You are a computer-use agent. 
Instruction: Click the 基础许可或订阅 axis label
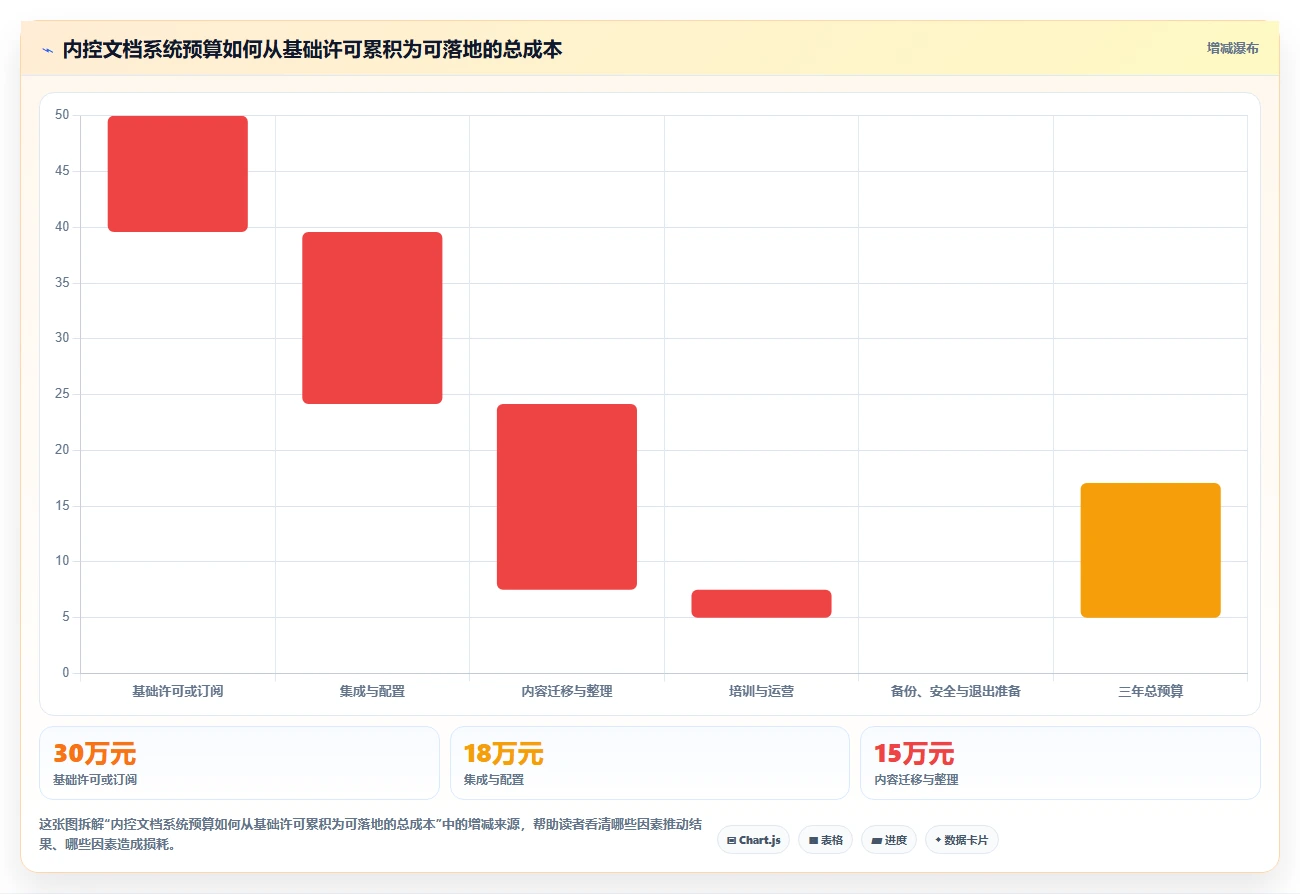(x=178, y=691)
